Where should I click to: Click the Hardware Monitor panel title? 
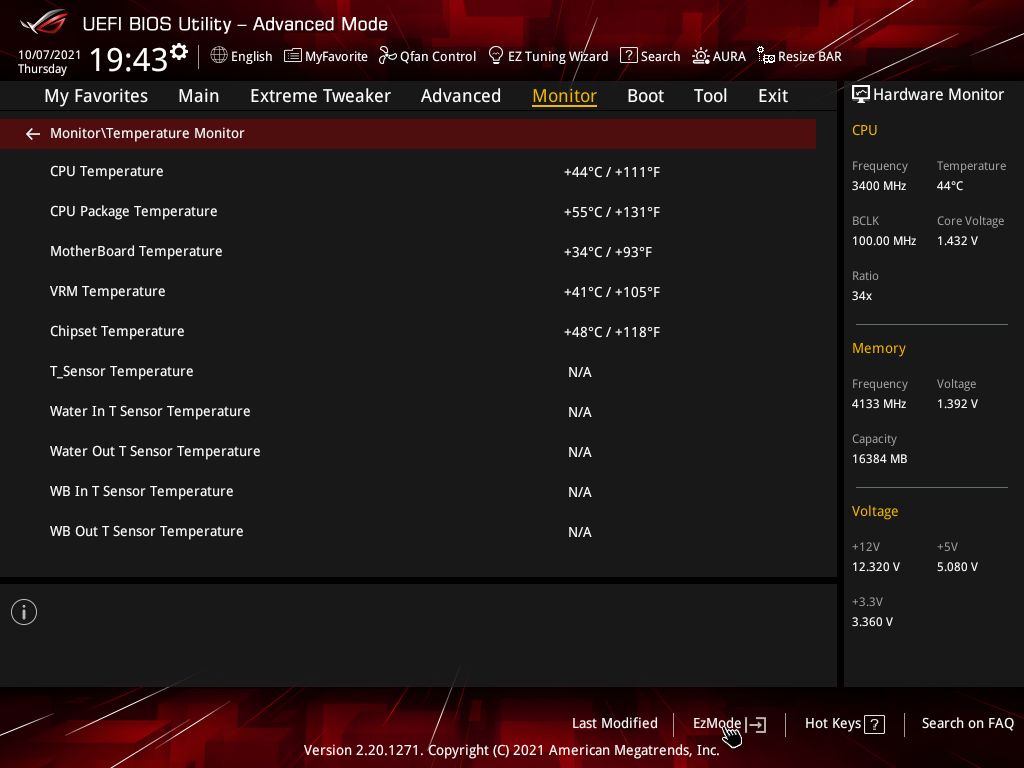[938, 95]
